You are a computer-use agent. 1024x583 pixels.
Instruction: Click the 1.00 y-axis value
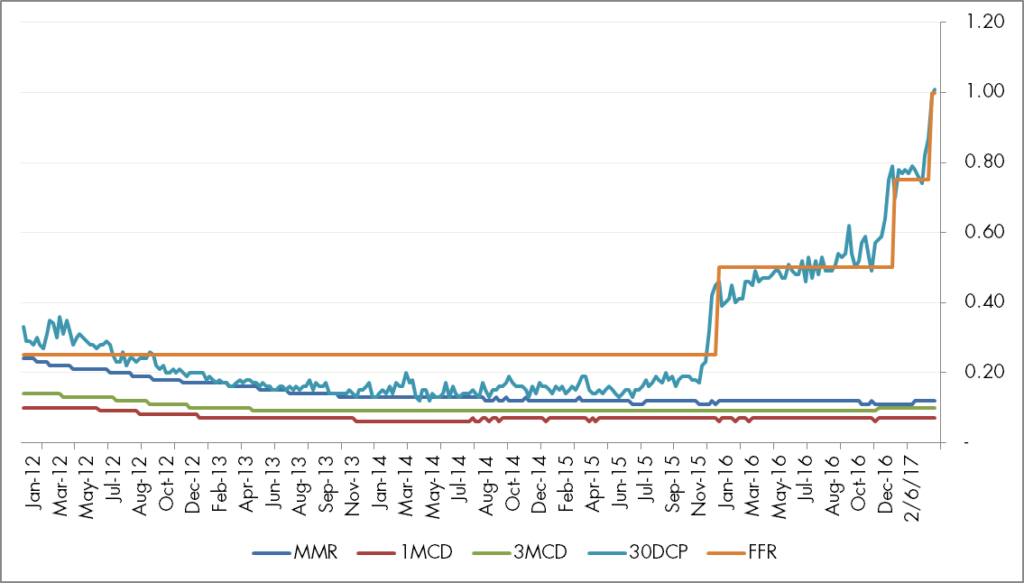click(984, 92)
